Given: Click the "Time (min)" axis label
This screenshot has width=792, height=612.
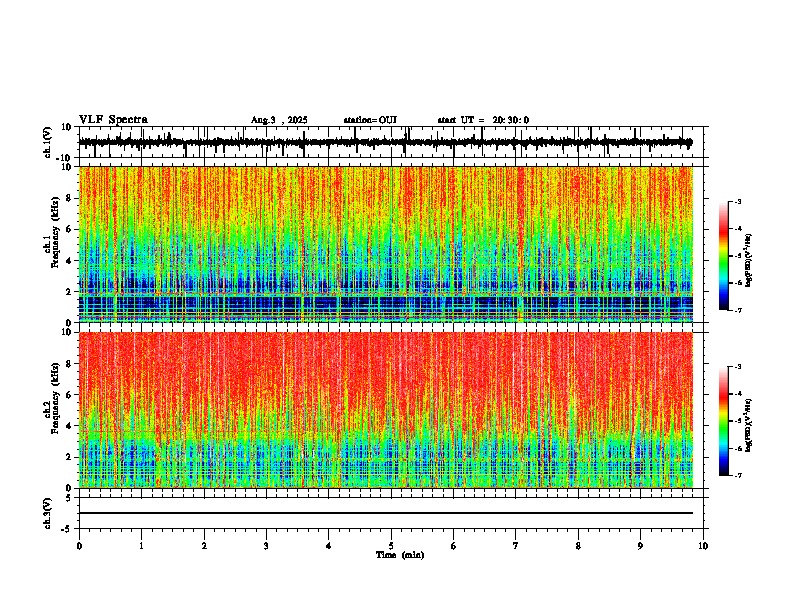Looking at the screenshot, I should click(400, 555).
